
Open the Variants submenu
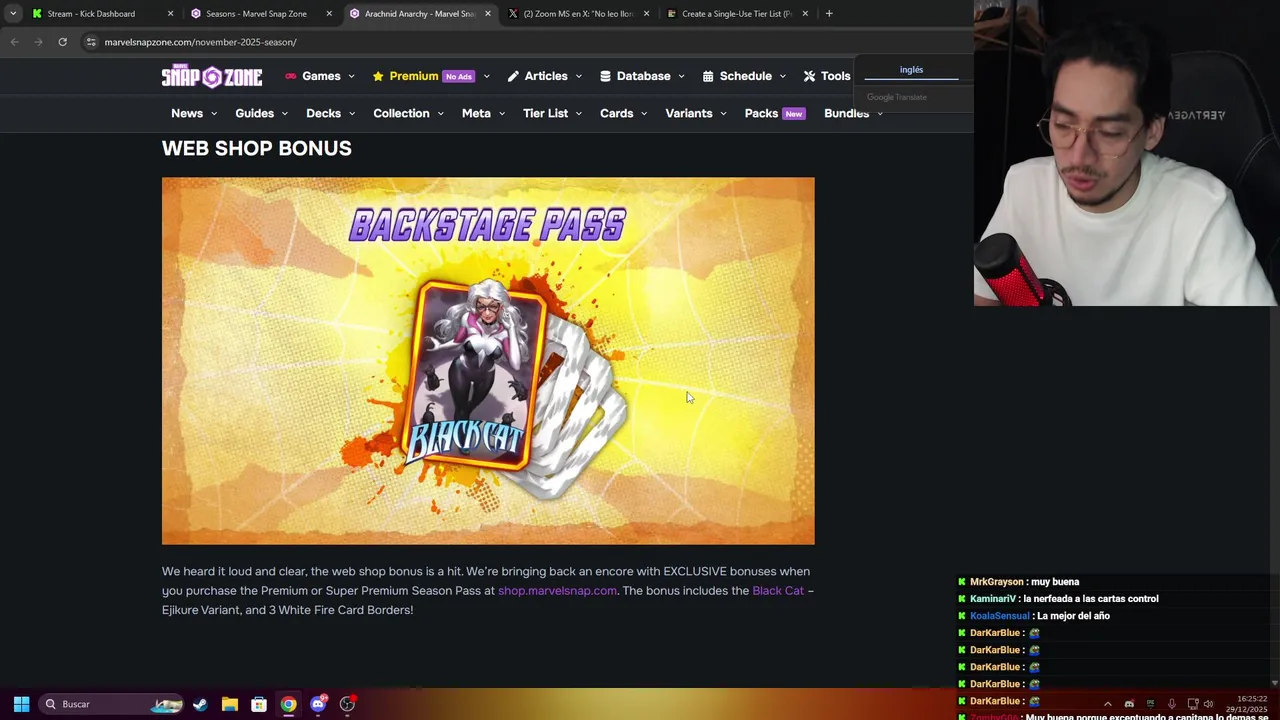coord(695,113)
